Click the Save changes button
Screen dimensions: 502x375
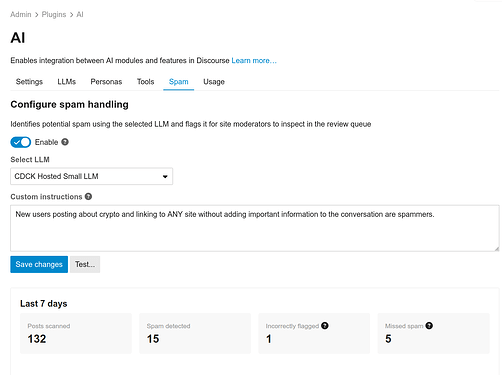coord(39,264)
